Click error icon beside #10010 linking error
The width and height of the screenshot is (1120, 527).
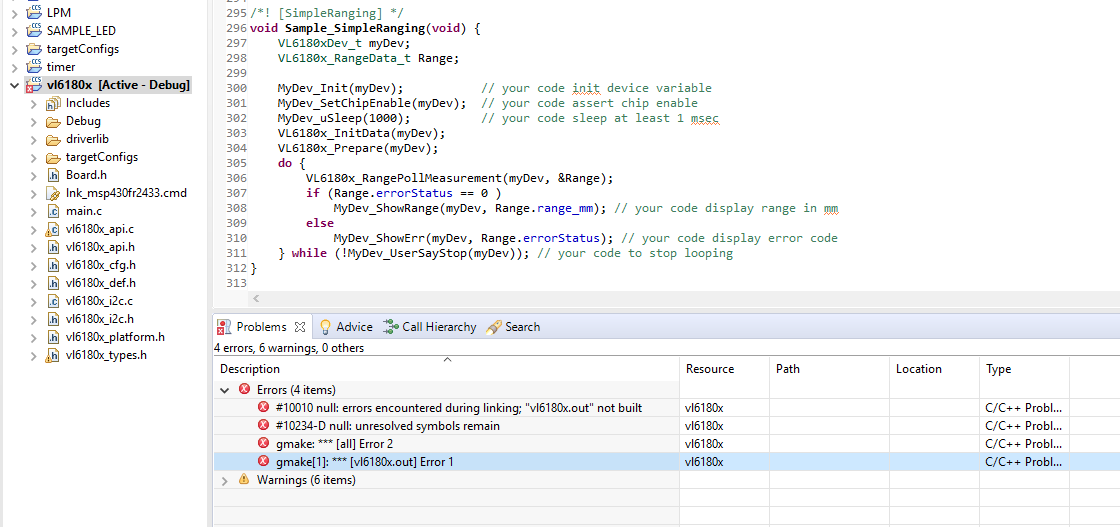pyautogui.click(x=264, y=408)
